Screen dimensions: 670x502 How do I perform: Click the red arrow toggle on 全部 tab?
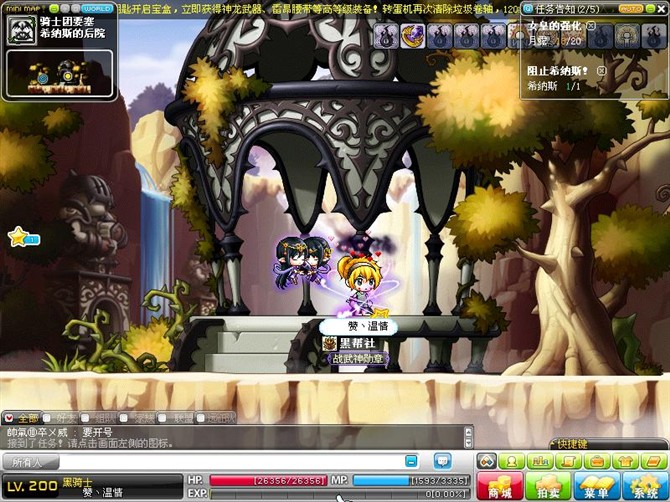click(9, 418)
